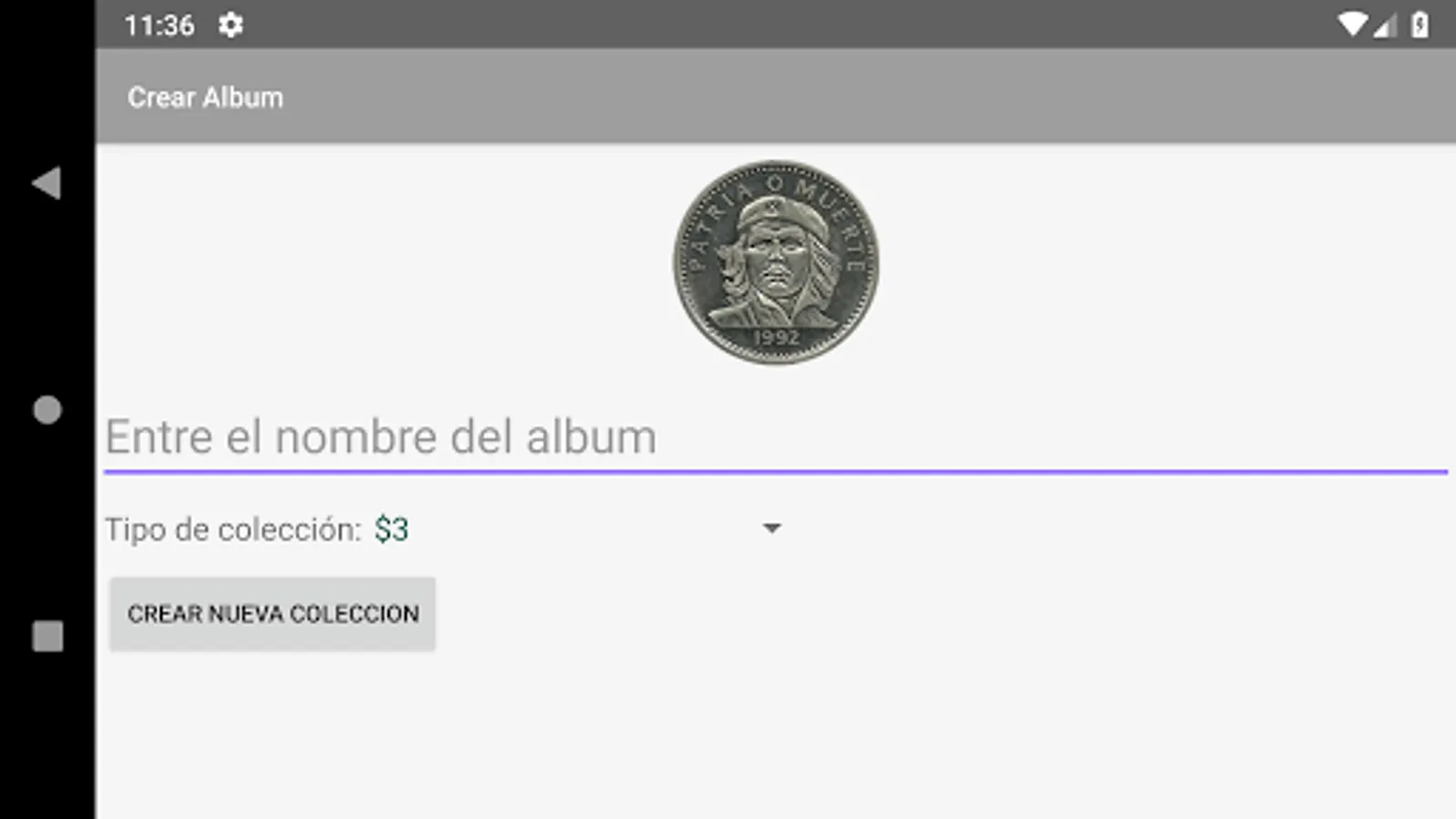The image size is (1456, 819).
Task: Click the Tipo de colección label
Action: (x=233, y=530)
